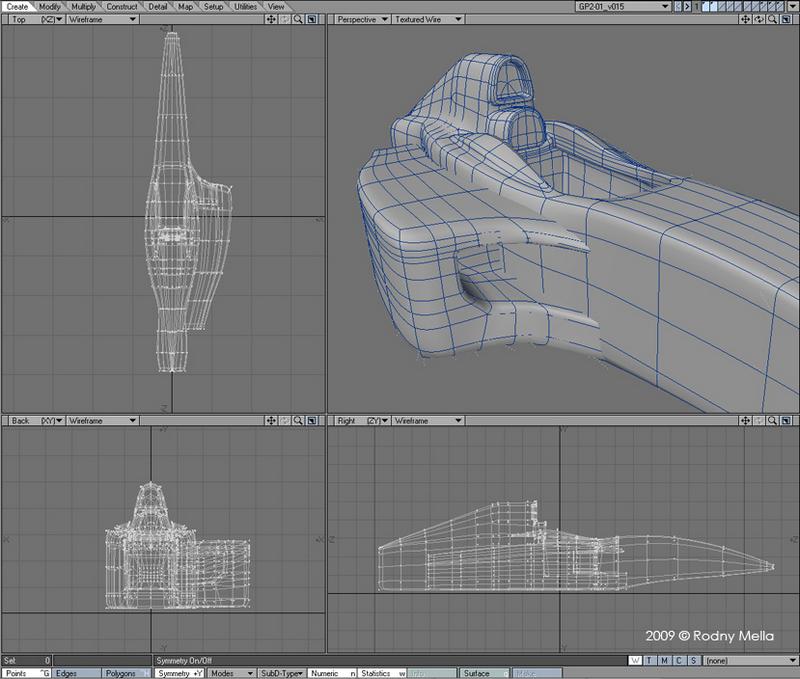Click the rotate icon in Perspective viewport
Viewport: 800px width, 679px height.
coord(761,19)
